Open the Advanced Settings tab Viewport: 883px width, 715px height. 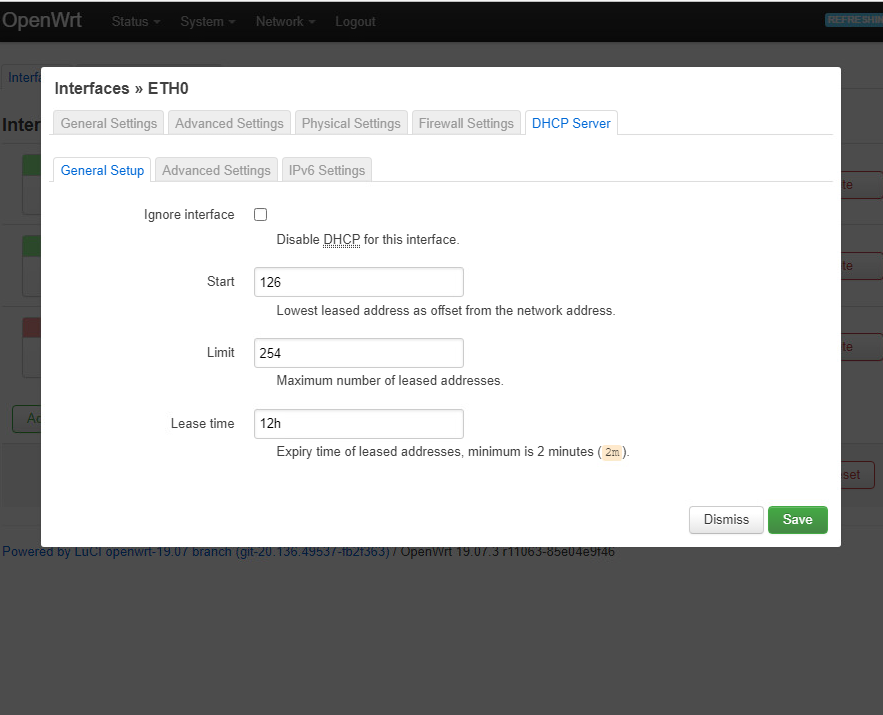[229, 122]
